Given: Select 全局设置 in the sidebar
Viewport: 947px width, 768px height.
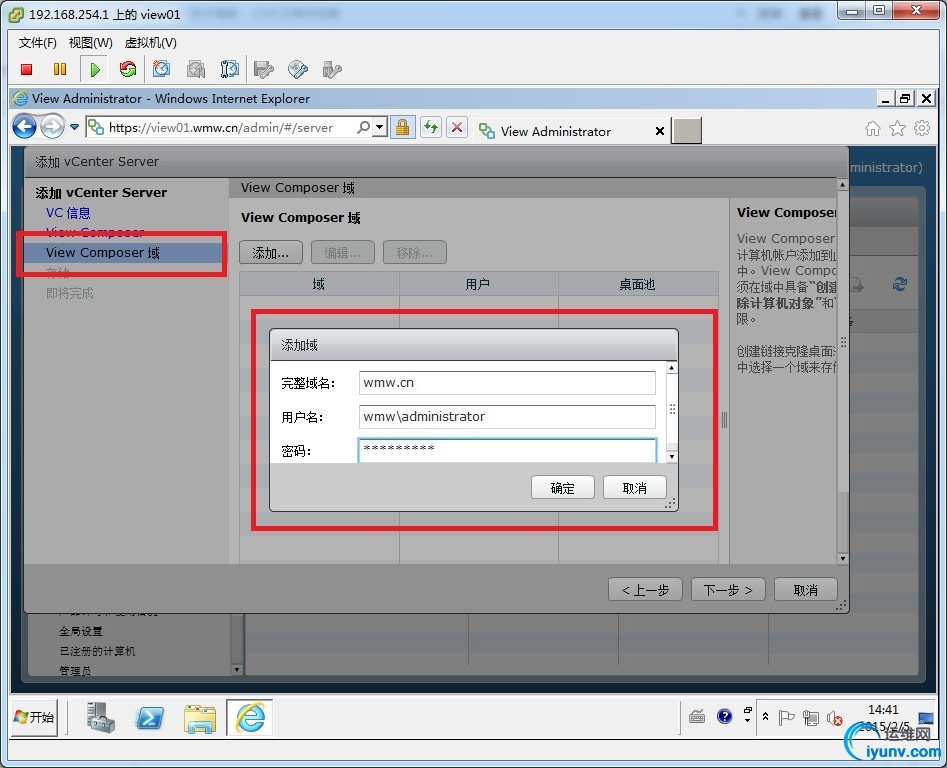Looking at the screenshot, I should (81, 631).
